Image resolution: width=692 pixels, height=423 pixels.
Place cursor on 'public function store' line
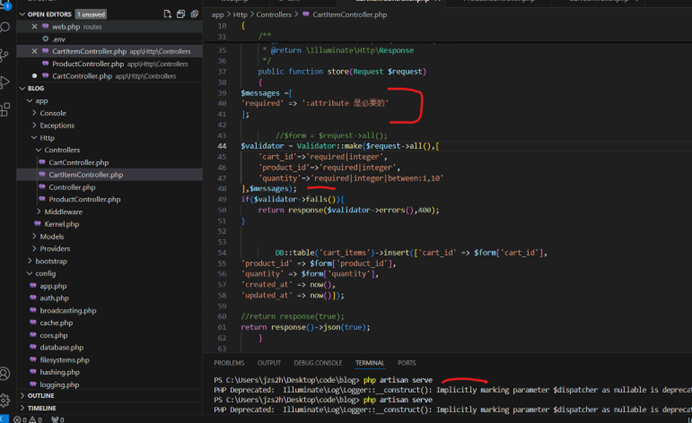pyautogui.click(x=342, y=72)
